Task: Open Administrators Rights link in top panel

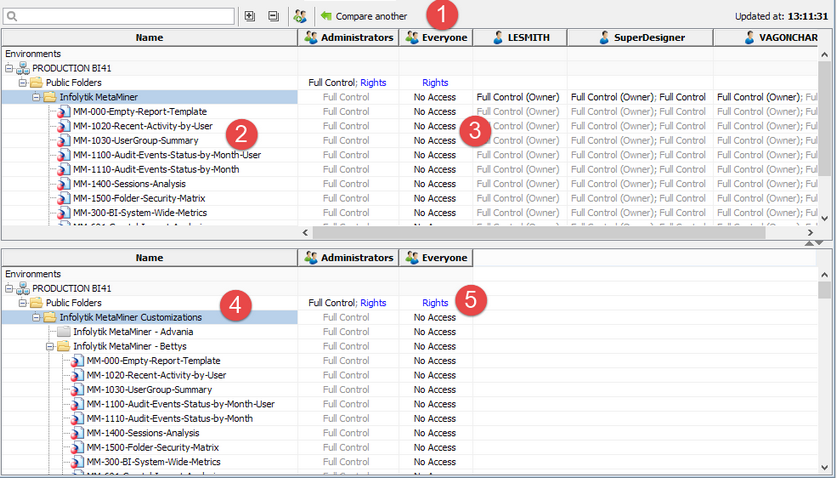Action: pos(373,83)
